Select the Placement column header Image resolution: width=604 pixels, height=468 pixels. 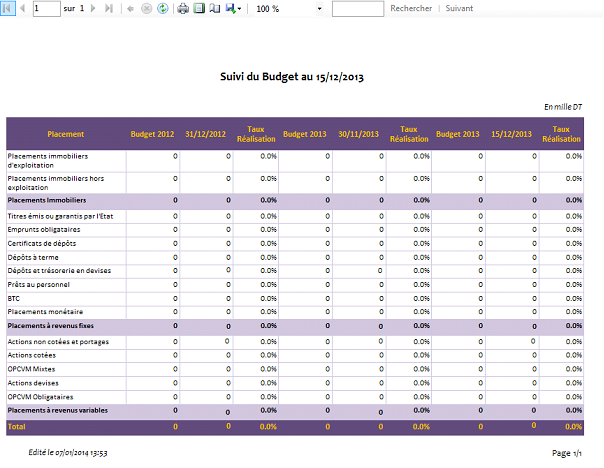(x=65, y=134)
